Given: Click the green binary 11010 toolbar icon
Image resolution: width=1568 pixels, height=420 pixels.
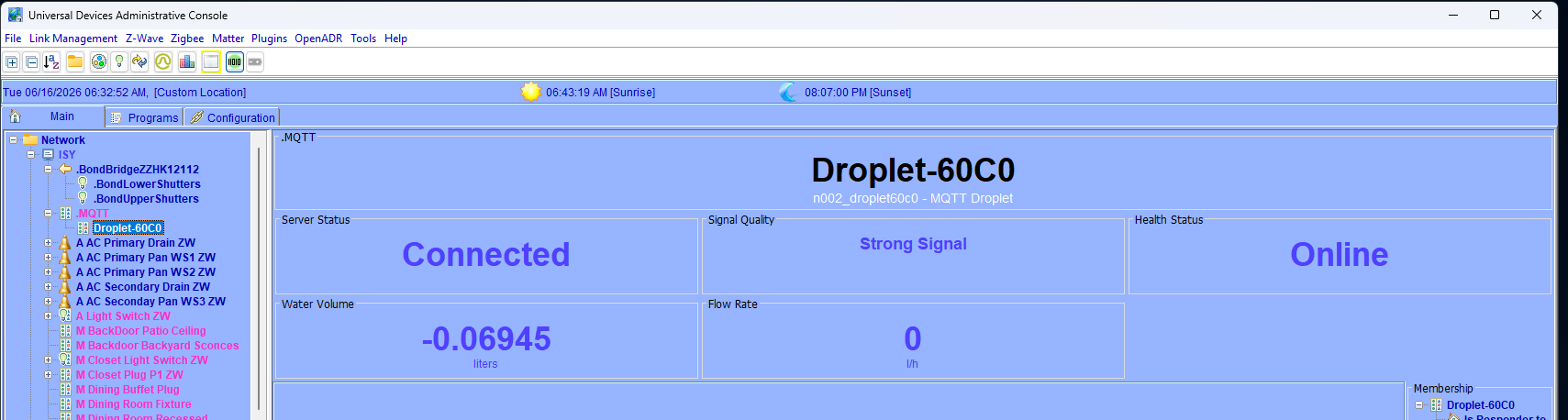Looking at the screenshot, I should point(235,61).
